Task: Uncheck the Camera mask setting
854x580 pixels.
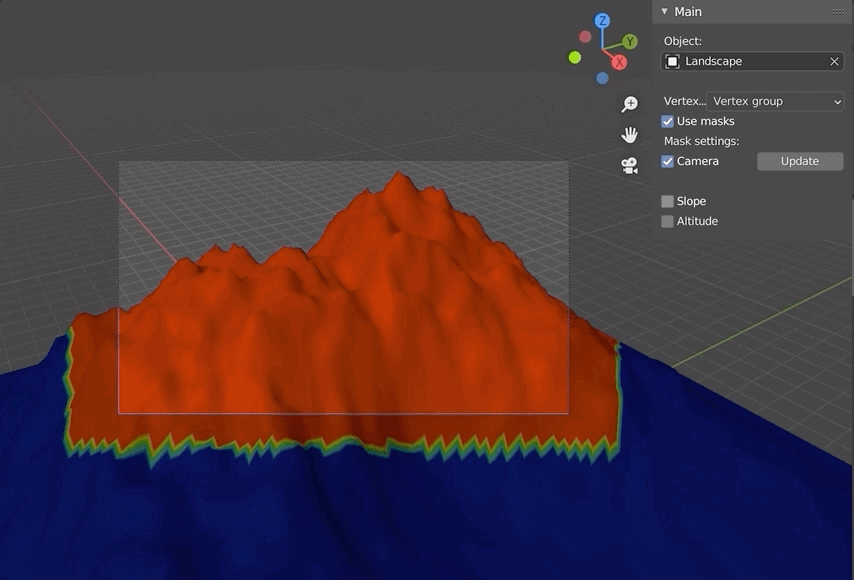Action: [667, 160]
